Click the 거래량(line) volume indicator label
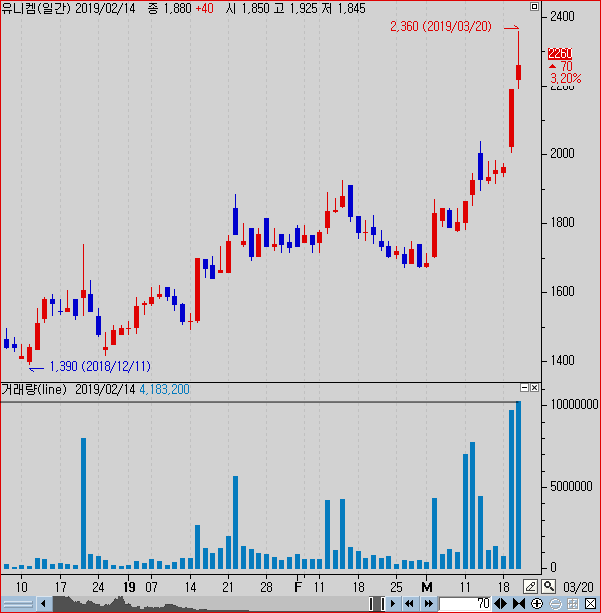This screenshot has height=613, width=601. pyautogui.click(x=35, y=389)
